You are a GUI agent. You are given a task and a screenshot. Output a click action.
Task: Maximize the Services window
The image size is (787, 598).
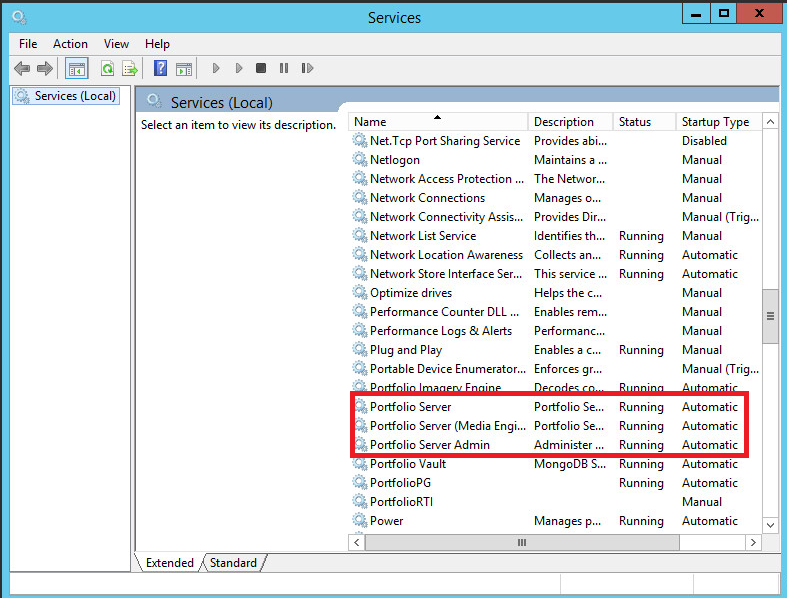coord(723,14)
